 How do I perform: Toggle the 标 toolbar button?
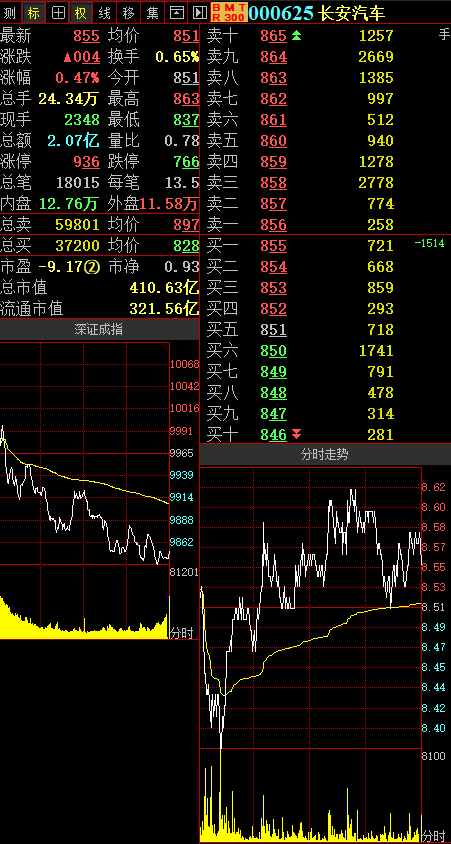click(33, 12)
